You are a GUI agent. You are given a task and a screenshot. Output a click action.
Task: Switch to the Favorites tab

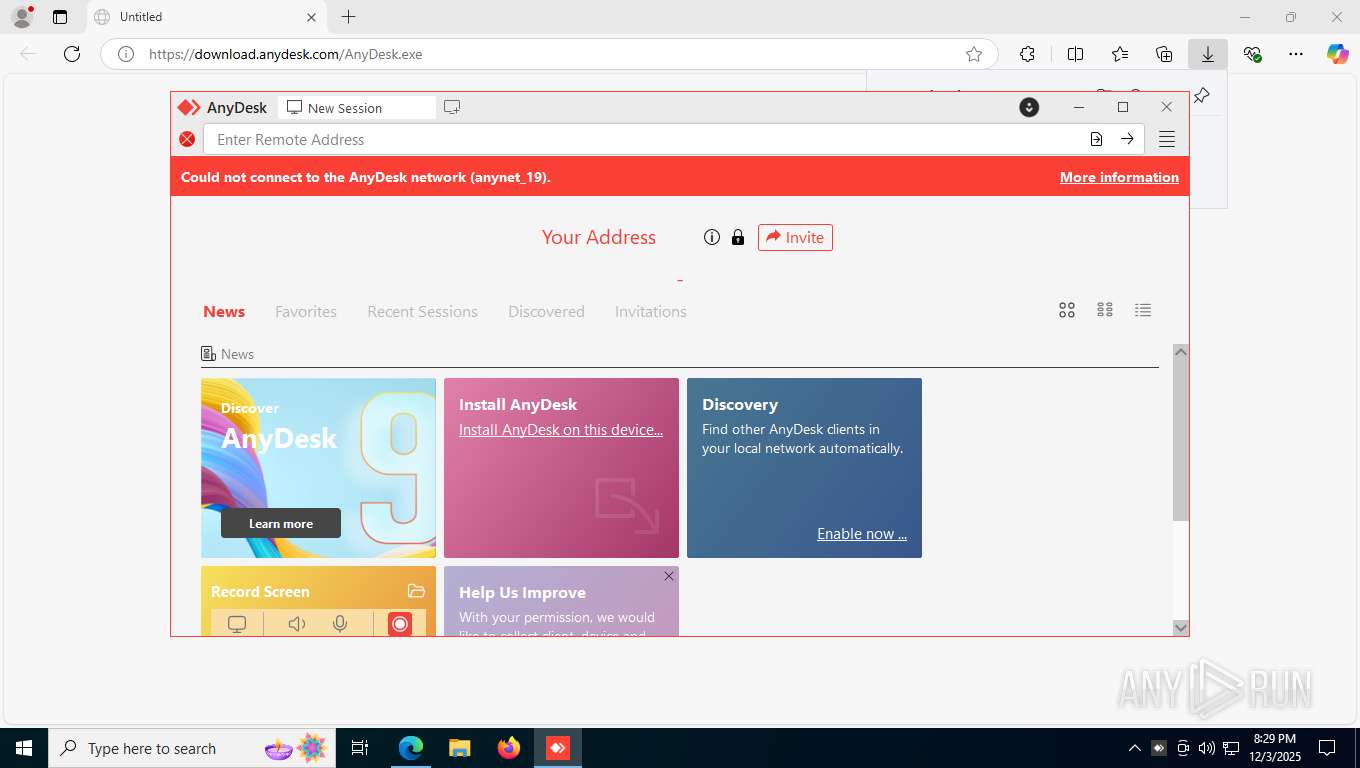pyautogui.click(x=306, y=311)
